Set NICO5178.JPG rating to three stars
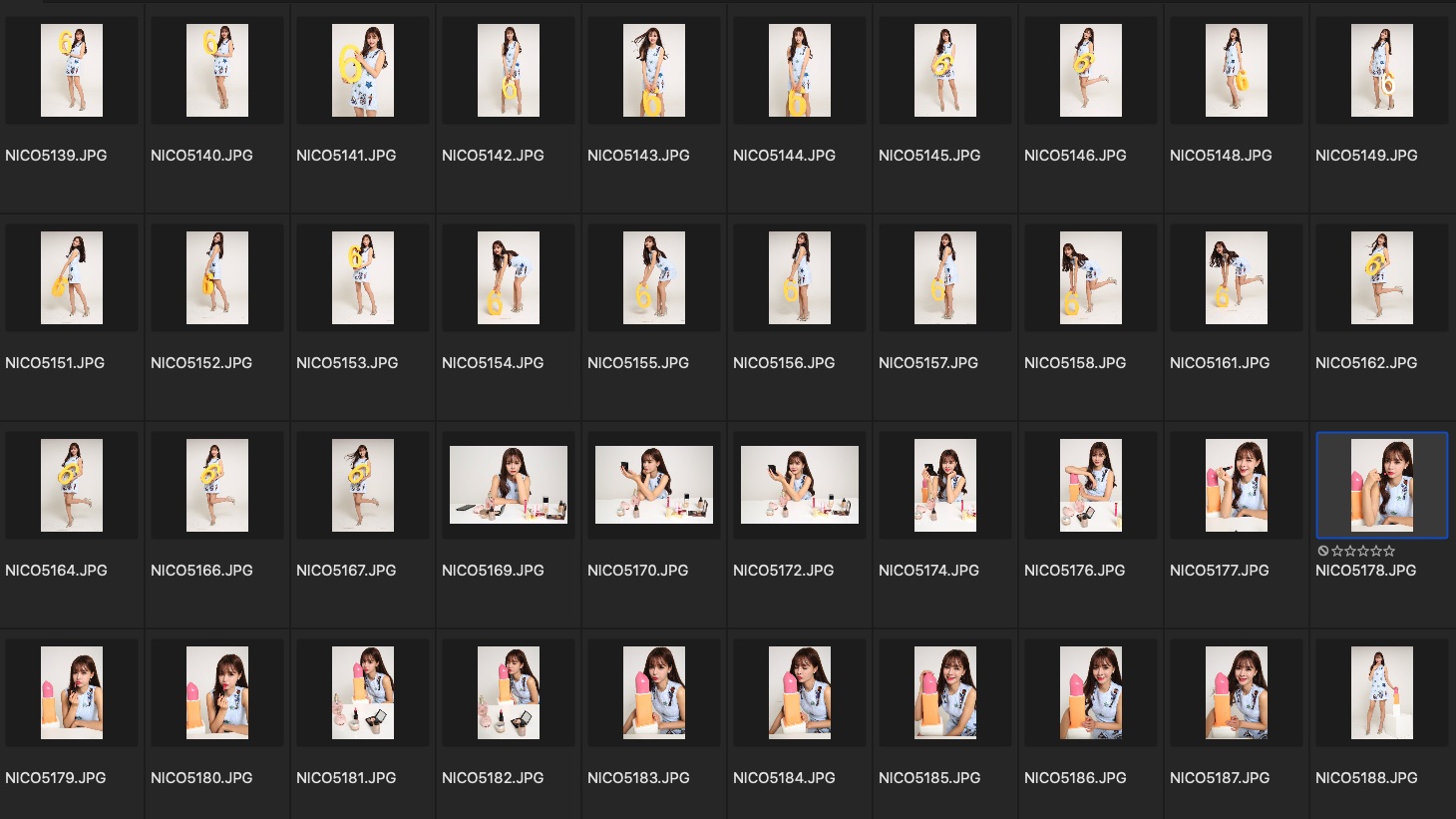 [1363, 551]
